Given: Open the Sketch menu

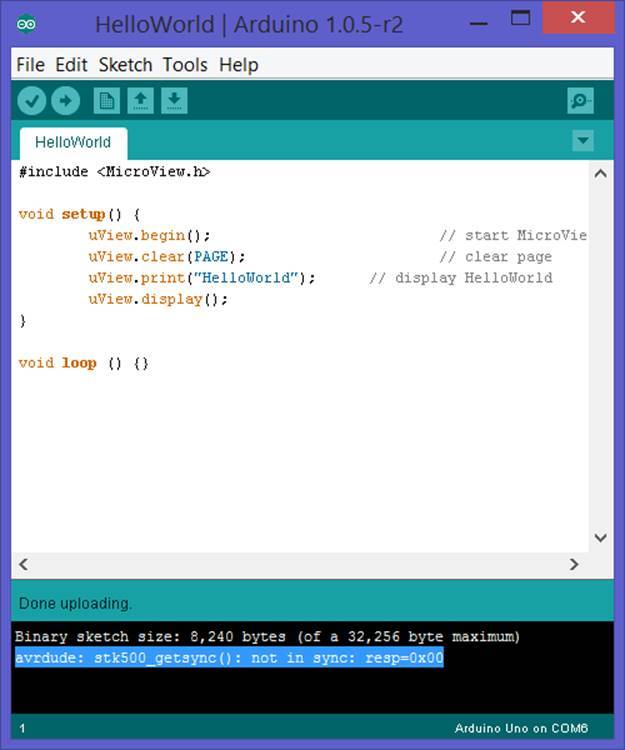Looking at the screenshot, I should click(125, 65).
